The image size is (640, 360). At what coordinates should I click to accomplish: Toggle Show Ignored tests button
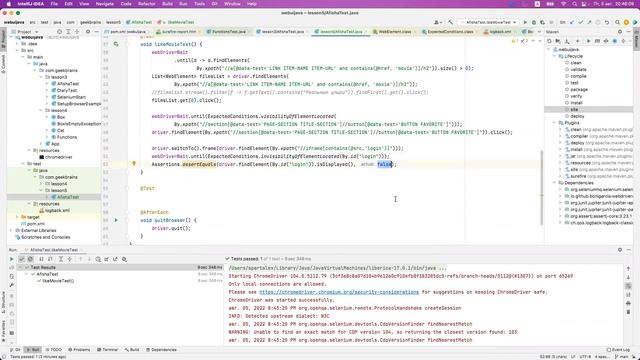[x=31, y=259]
